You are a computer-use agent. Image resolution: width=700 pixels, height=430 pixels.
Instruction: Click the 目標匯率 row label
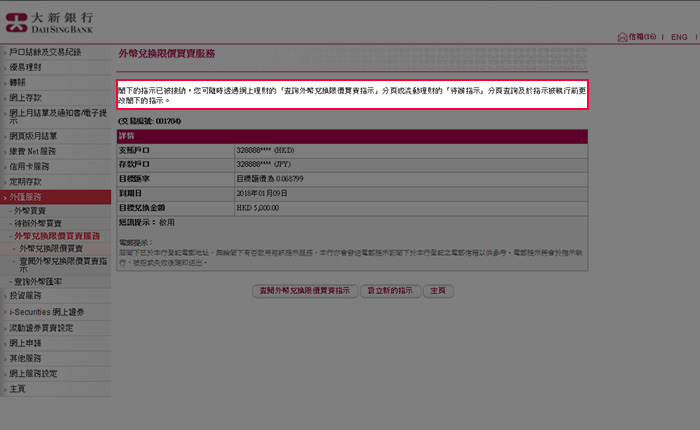coord(134,179)
